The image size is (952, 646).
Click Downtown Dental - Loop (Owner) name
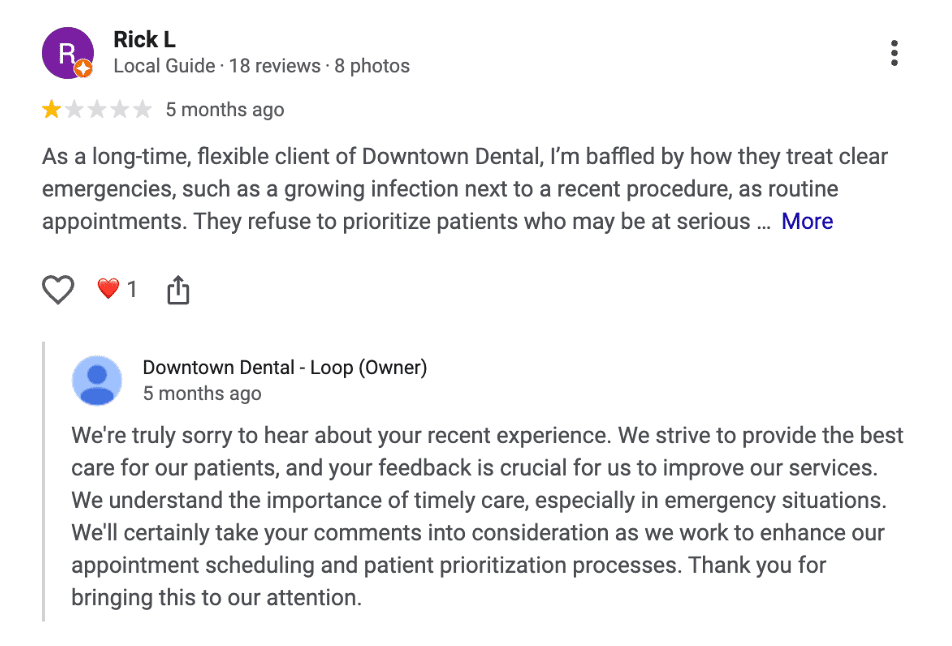click(285, 367)
